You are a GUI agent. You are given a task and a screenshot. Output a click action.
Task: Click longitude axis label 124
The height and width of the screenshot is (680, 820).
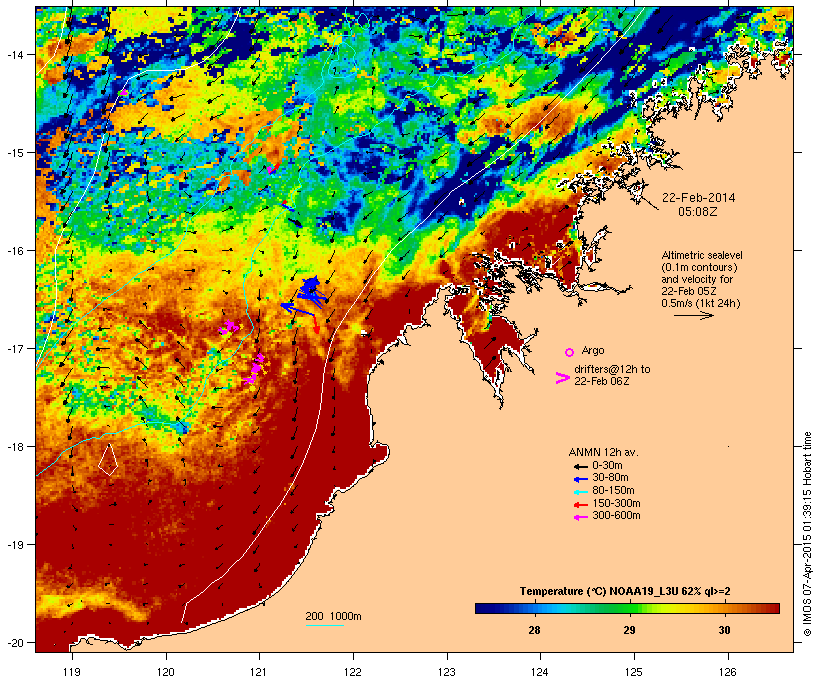(x=540, y=672)
